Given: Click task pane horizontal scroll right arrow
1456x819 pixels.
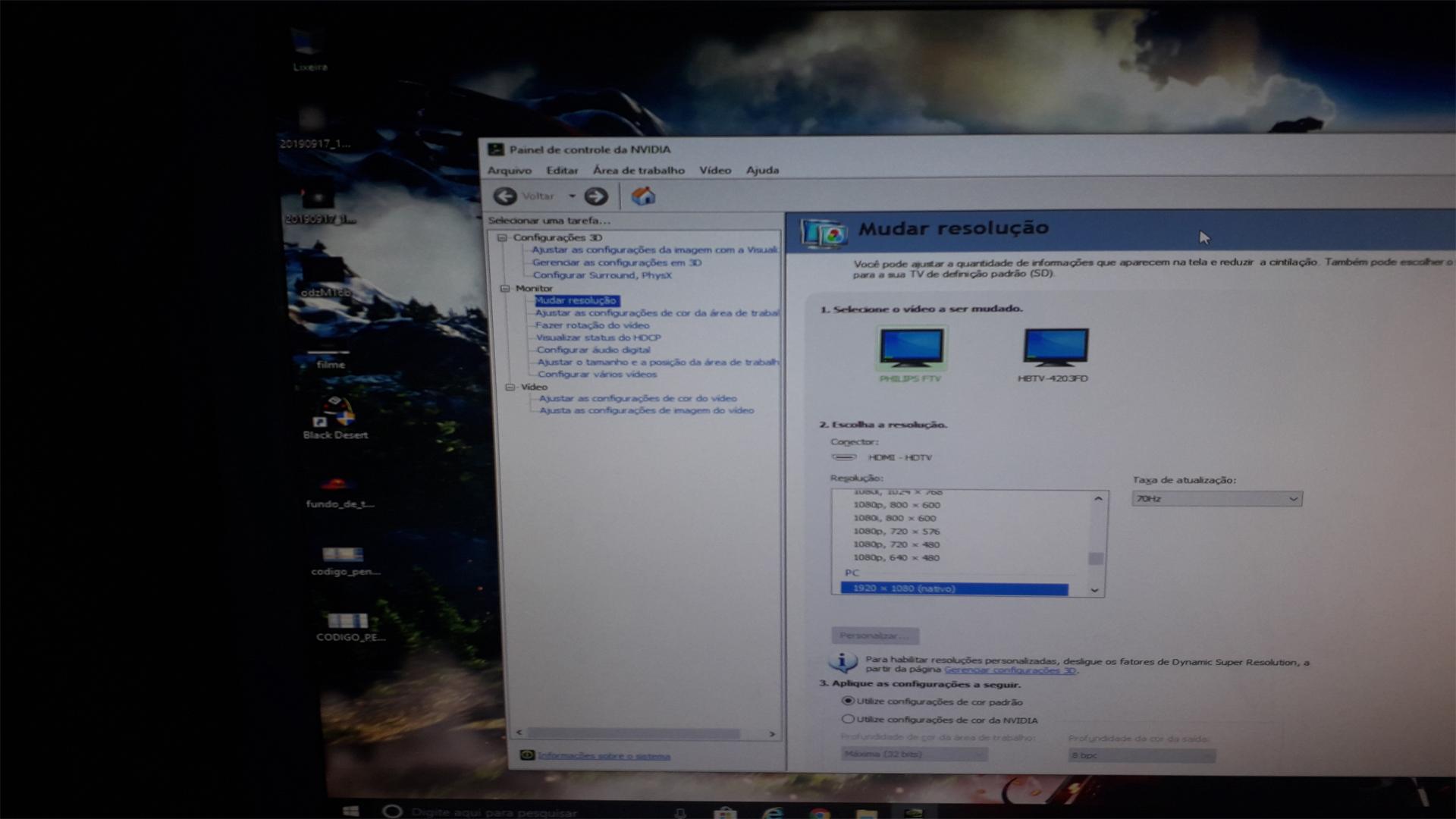Looking at the screenshot, I should coord(772,734).
